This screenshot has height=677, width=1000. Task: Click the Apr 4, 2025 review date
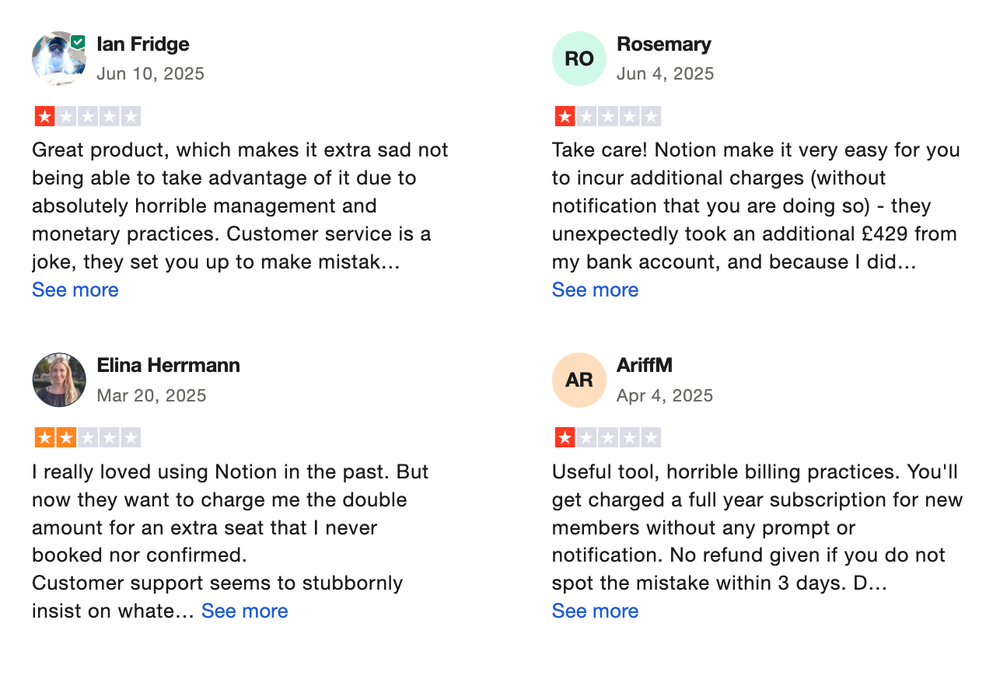click(x=665, y=395)
